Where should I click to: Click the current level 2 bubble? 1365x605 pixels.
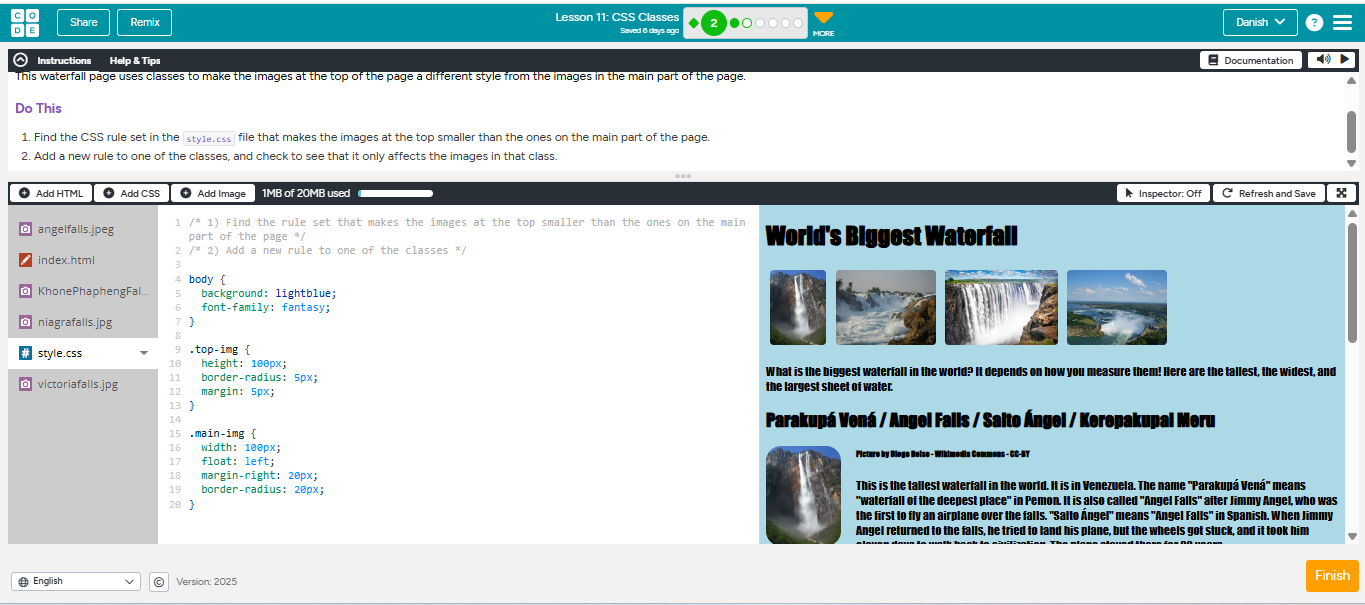coord(713,23)
